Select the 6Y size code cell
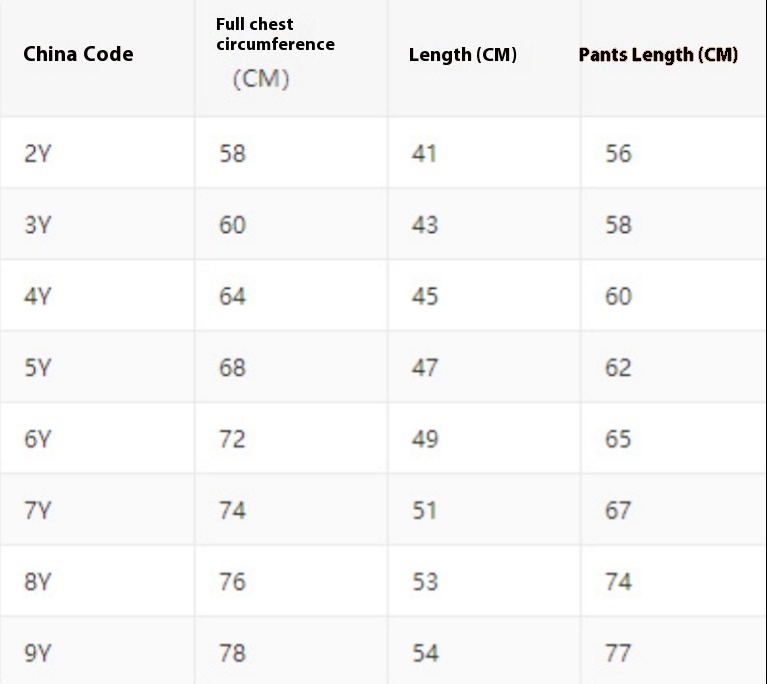Image resolution: width=767 pixels, height=684 pixels. coord(37,439)
